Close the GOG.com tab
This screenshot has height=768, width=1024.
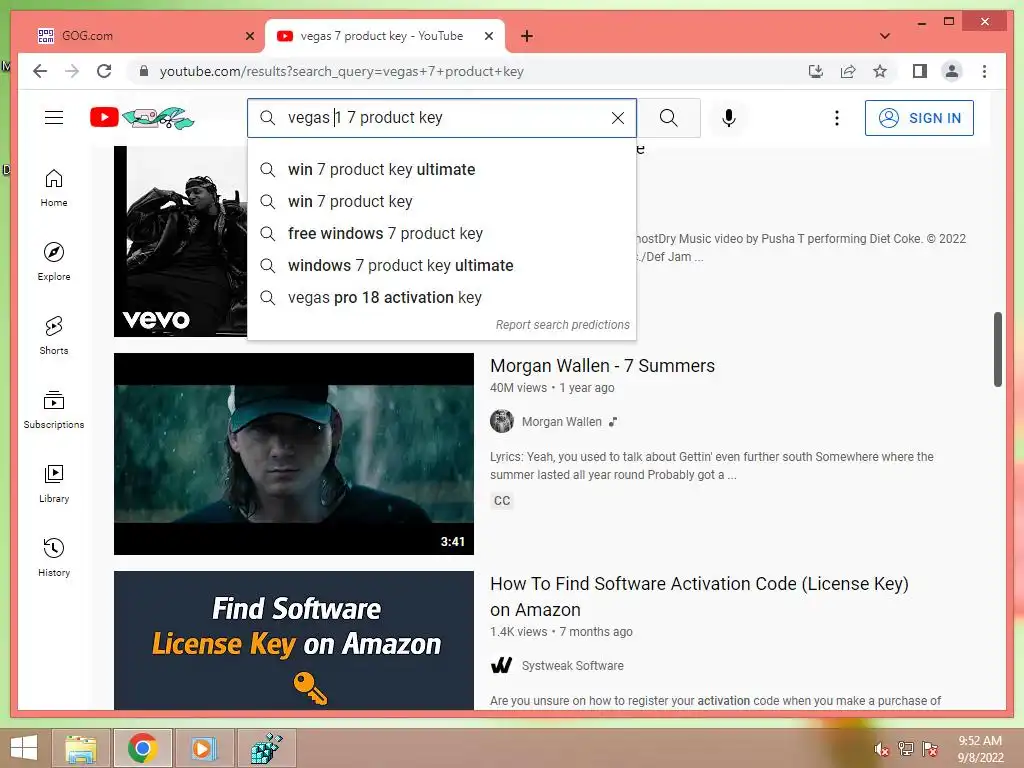click(249, 36)
